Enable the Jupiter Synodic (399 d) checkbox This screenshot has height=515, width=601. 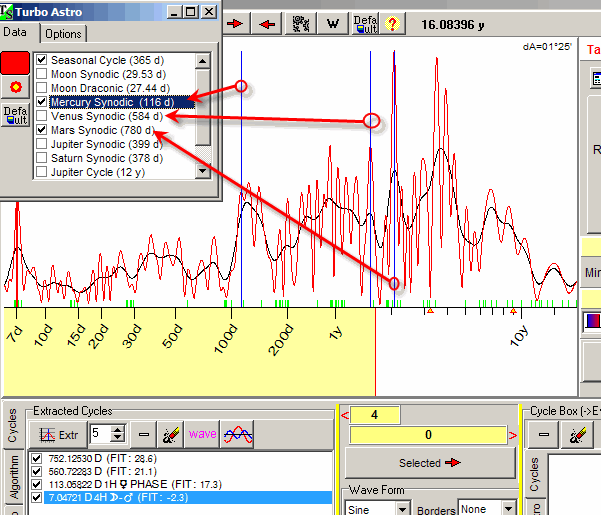[x=41, y=144]
